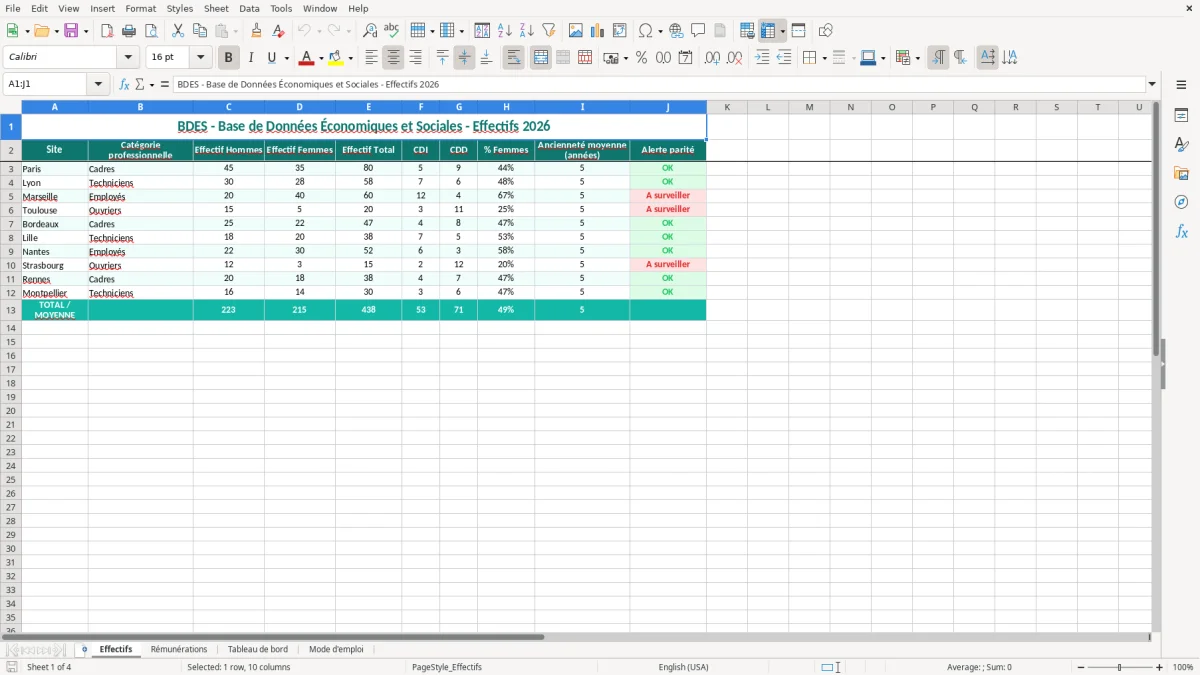This screenshot has width=1200, height=675.
Task: Insert a hyperlink
Action: (676, 31)
